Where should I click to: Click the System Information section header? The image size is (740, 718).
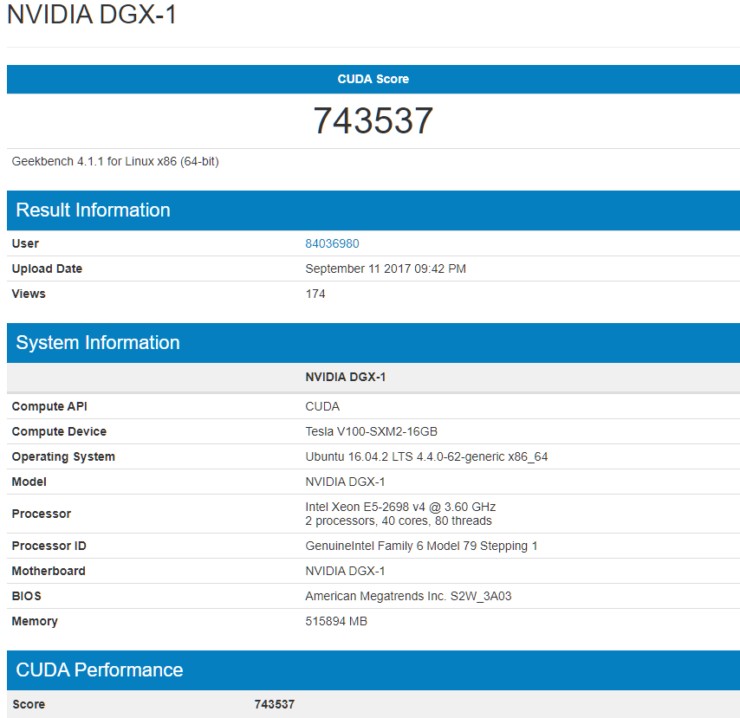98,342
